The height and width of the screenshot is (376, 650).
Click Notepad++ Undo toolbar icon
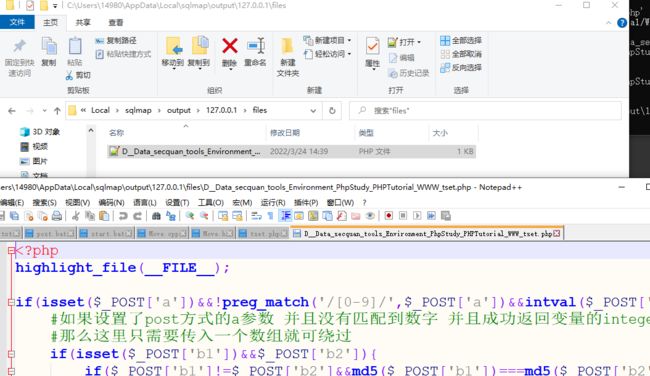pos(123,216)
